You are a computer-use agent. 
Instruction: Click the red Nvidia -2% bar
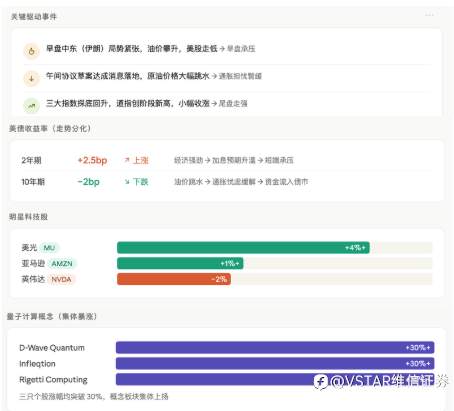[174, 279]
